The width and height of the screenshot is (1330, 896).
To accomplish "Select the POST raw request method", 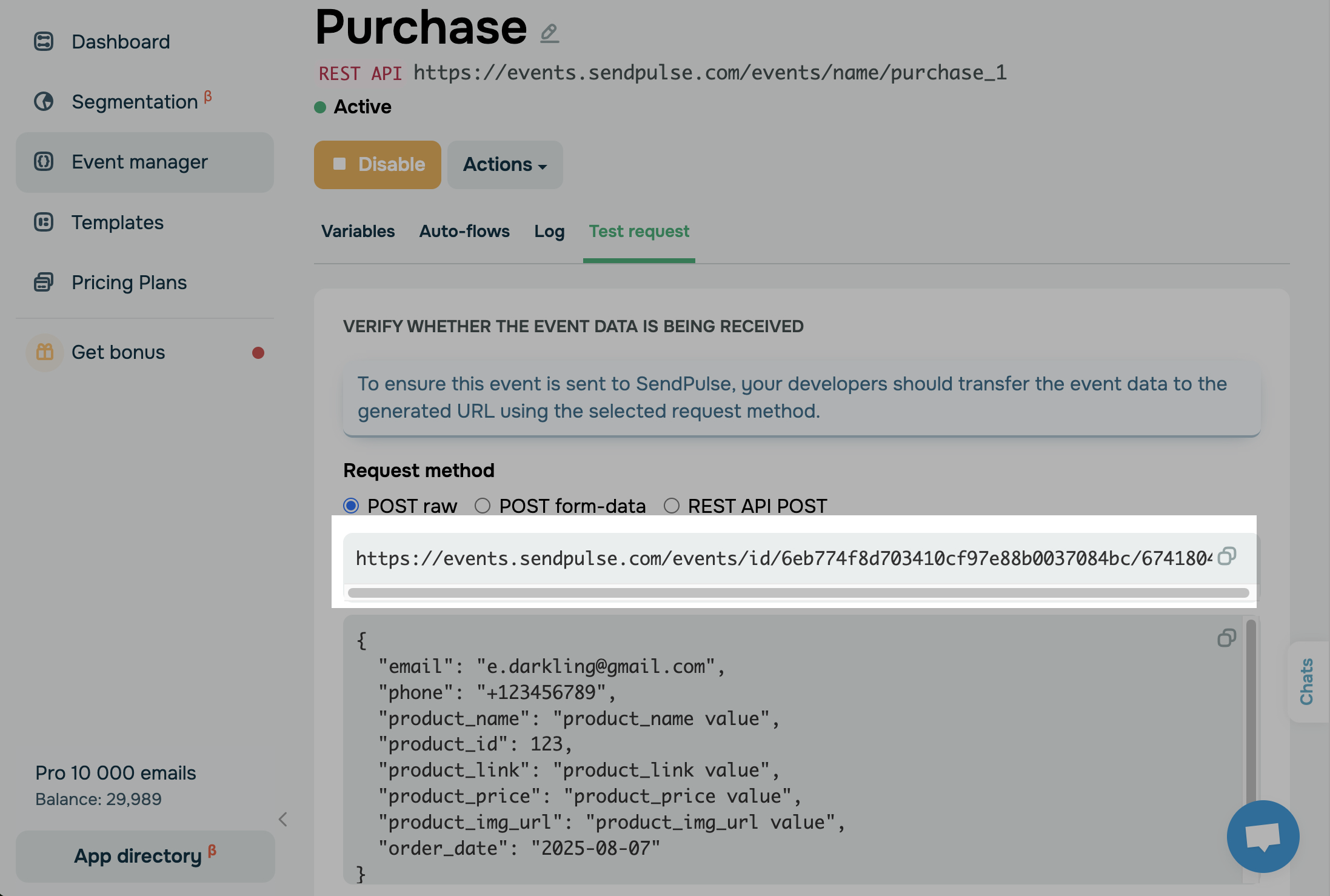I will pos(351,505).
